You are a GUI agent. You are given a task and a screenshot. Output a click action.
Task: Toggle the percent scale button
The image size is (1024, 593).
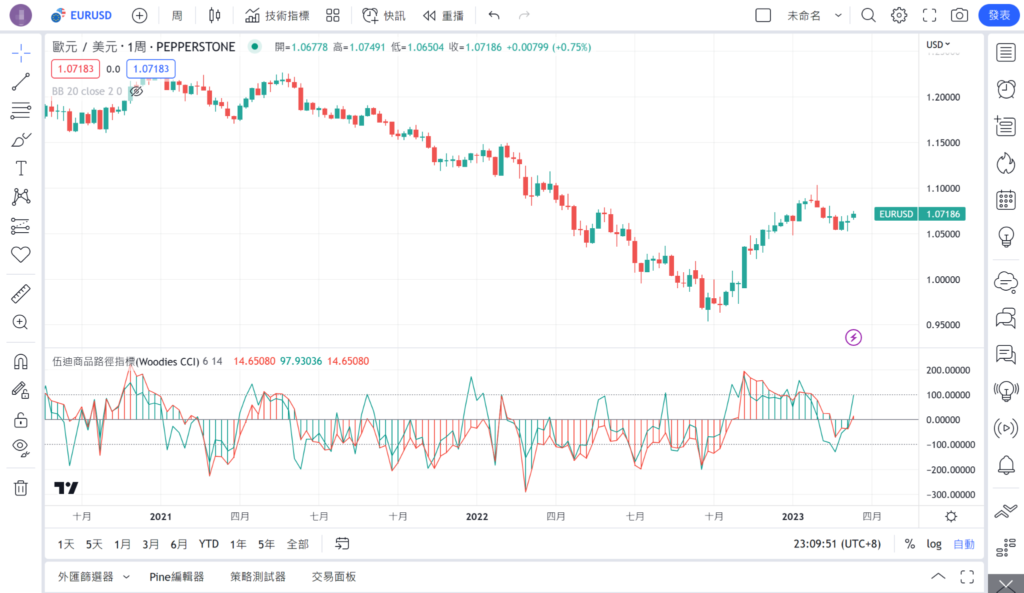coord(910,544)
